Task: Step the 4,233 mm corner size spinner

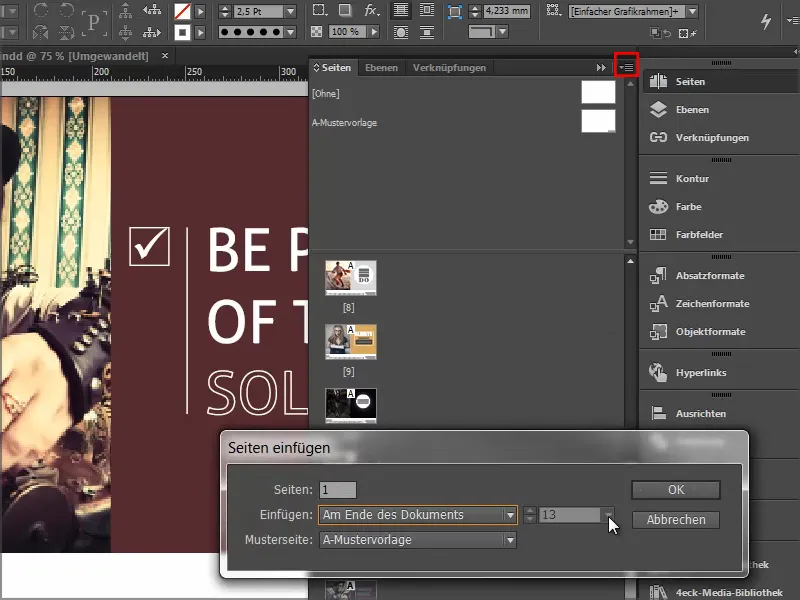Action: point(475,11)
